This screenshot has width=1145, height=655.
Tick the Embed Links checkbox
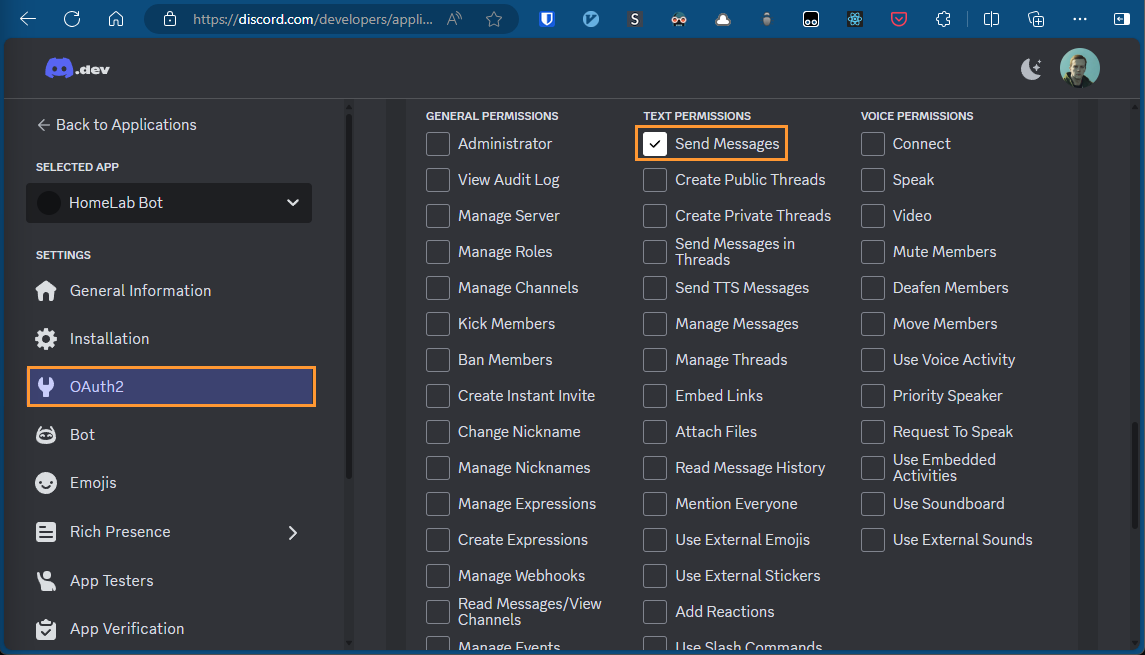pyautogui.click(x=655, y=396)
